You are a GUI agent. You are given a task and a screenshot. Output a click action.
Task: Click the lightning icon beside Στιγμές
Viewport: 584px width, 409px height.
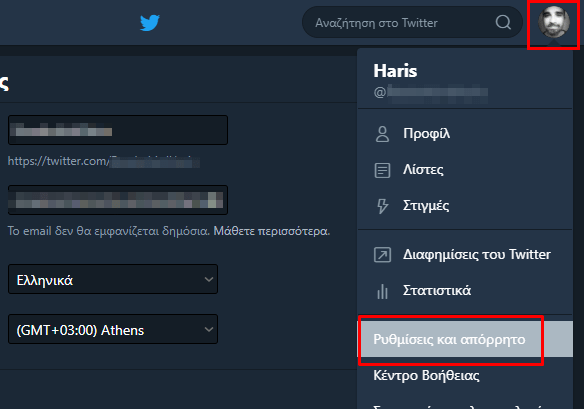(382, 206)
